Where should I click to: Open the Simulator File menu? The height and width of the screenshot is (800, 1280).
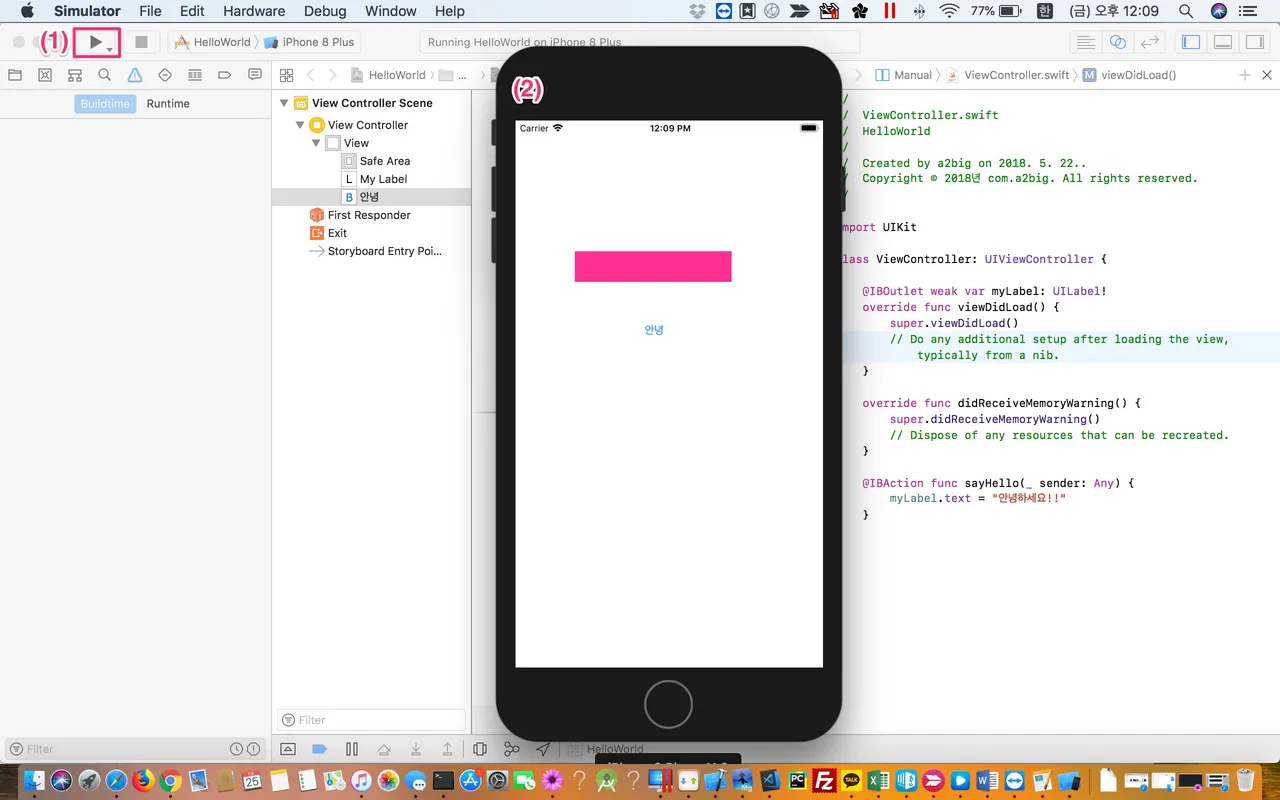point(150,11)
